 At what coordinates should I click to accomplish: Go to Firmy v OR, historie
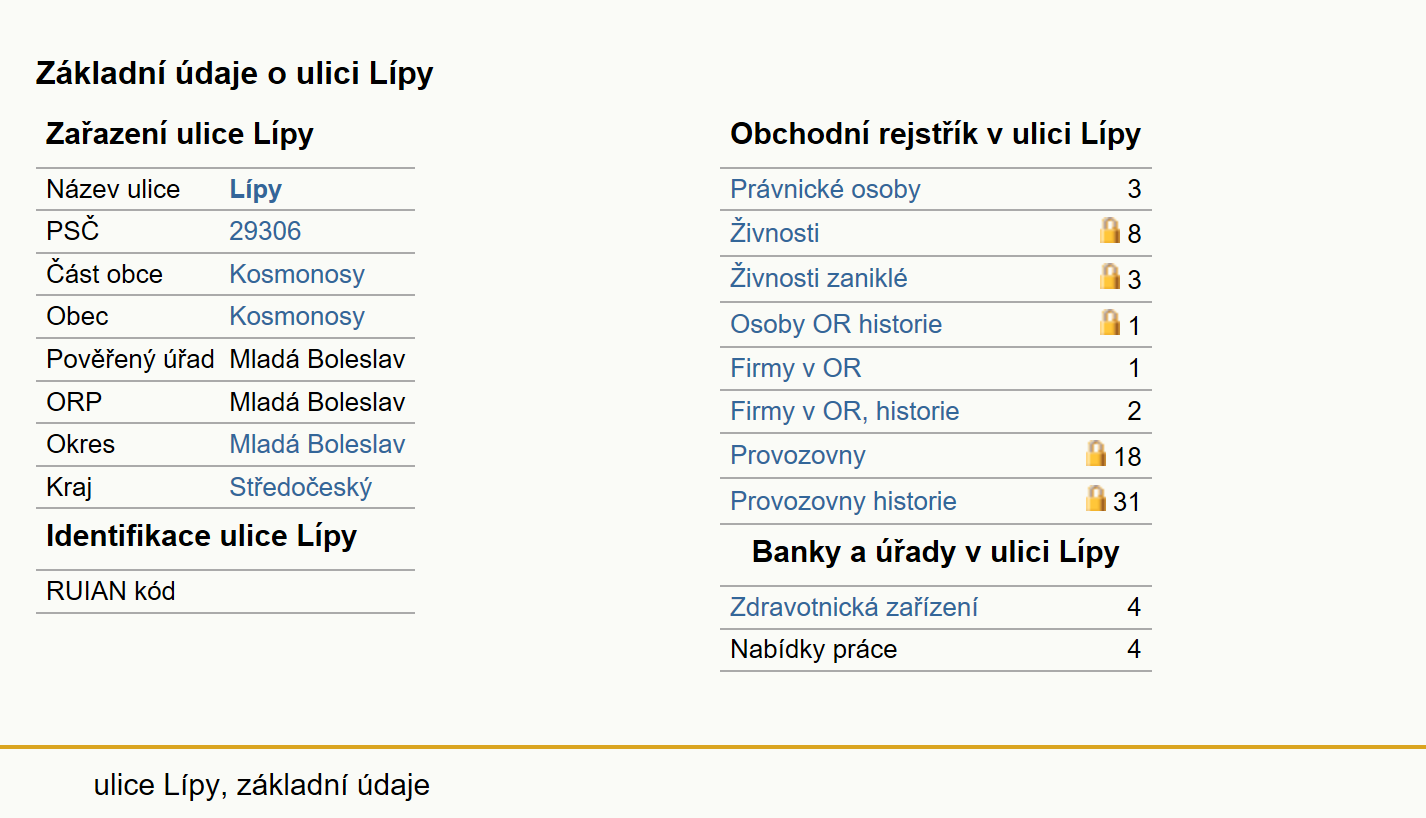(845, 411)
